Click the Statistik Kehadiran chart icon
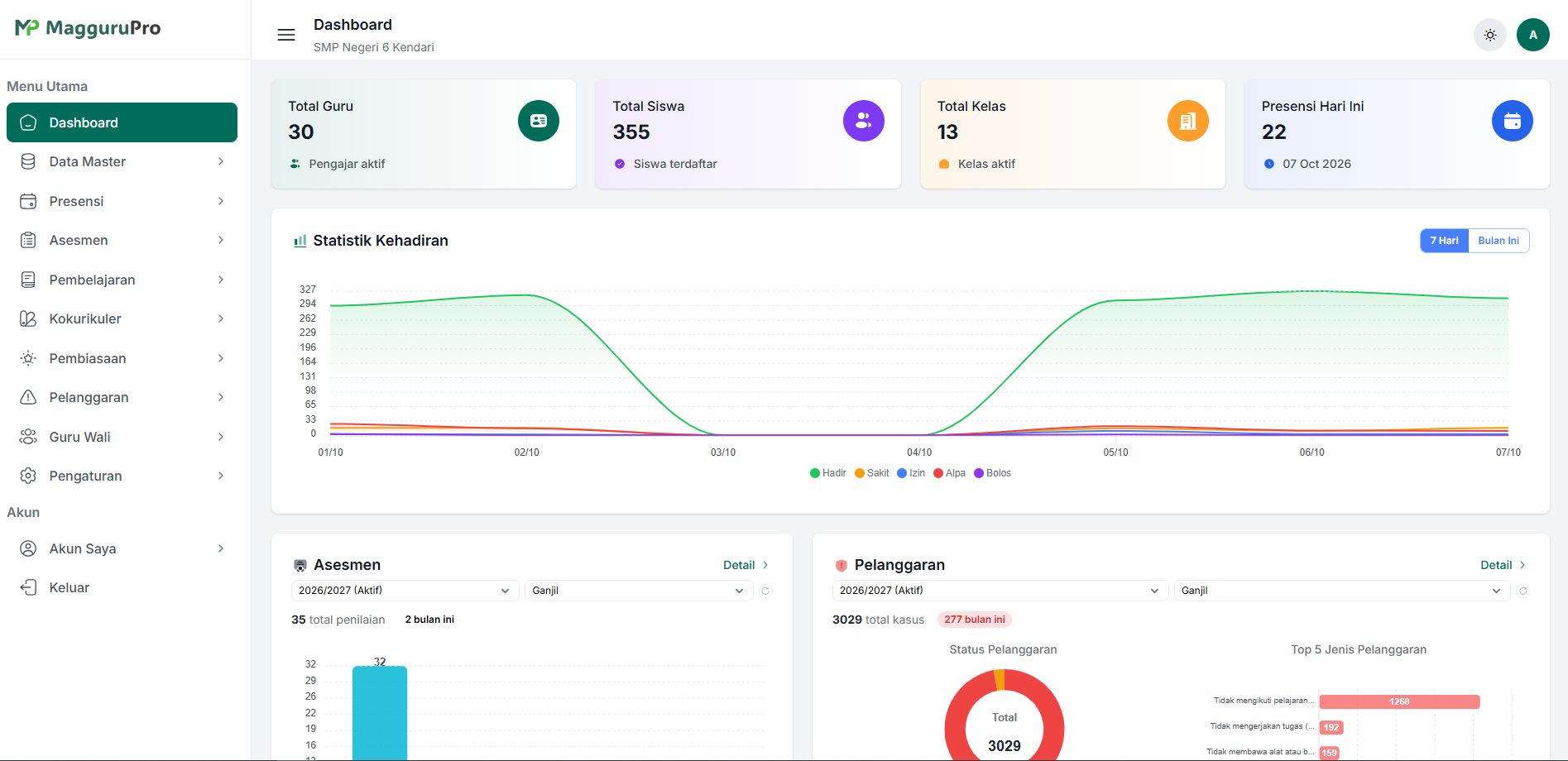 click(x=300, y=241)
